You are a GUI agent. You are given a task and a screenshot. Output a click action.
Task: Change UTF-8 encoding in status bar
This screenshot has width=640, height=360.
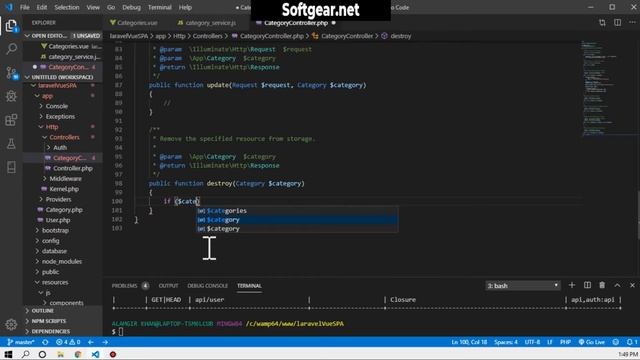pos(532,342)
